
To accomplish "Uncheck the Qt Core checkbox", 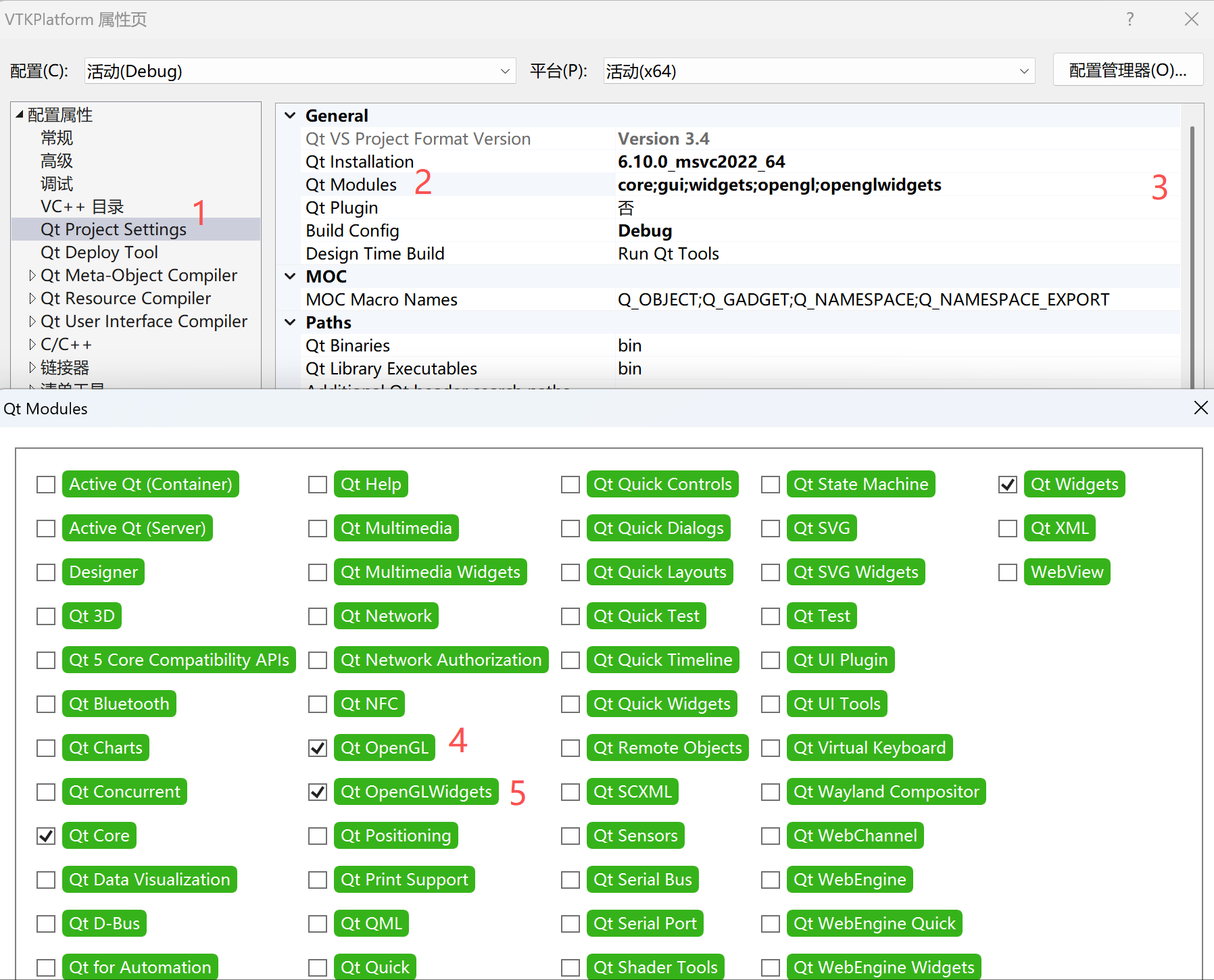I will click(x=46, y=836).
